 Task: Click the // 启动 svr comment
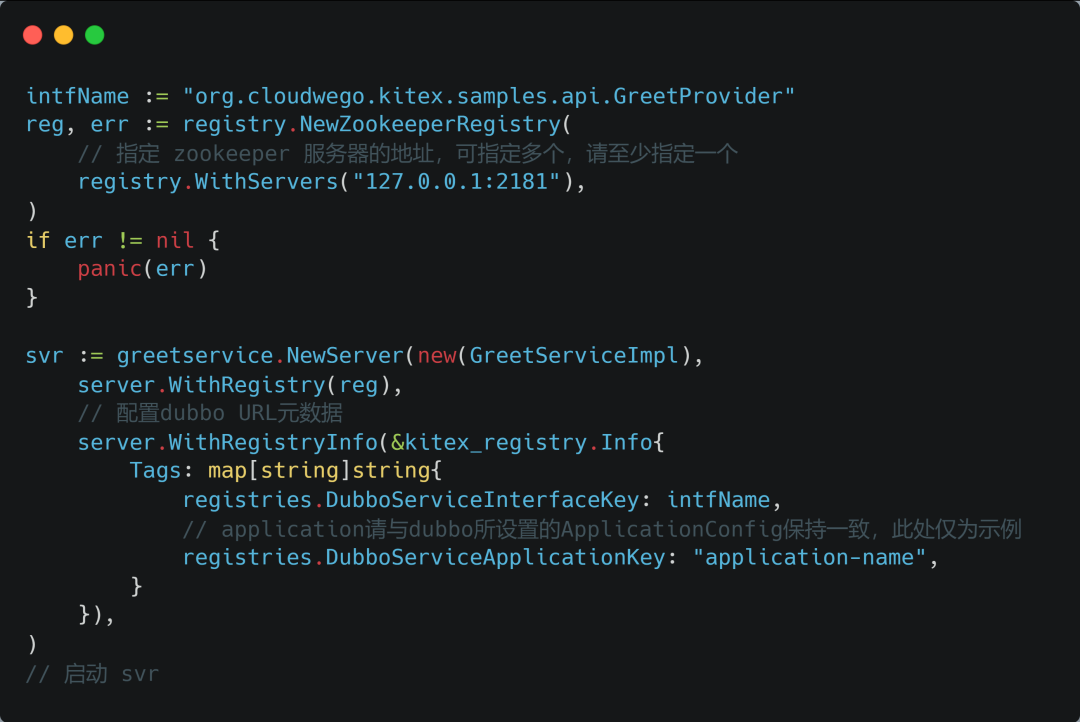92,674
